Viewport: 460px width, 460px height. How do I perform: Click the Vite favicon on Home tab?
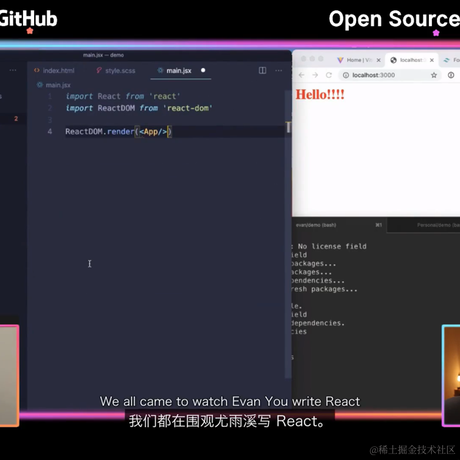[x=340, y=60]
